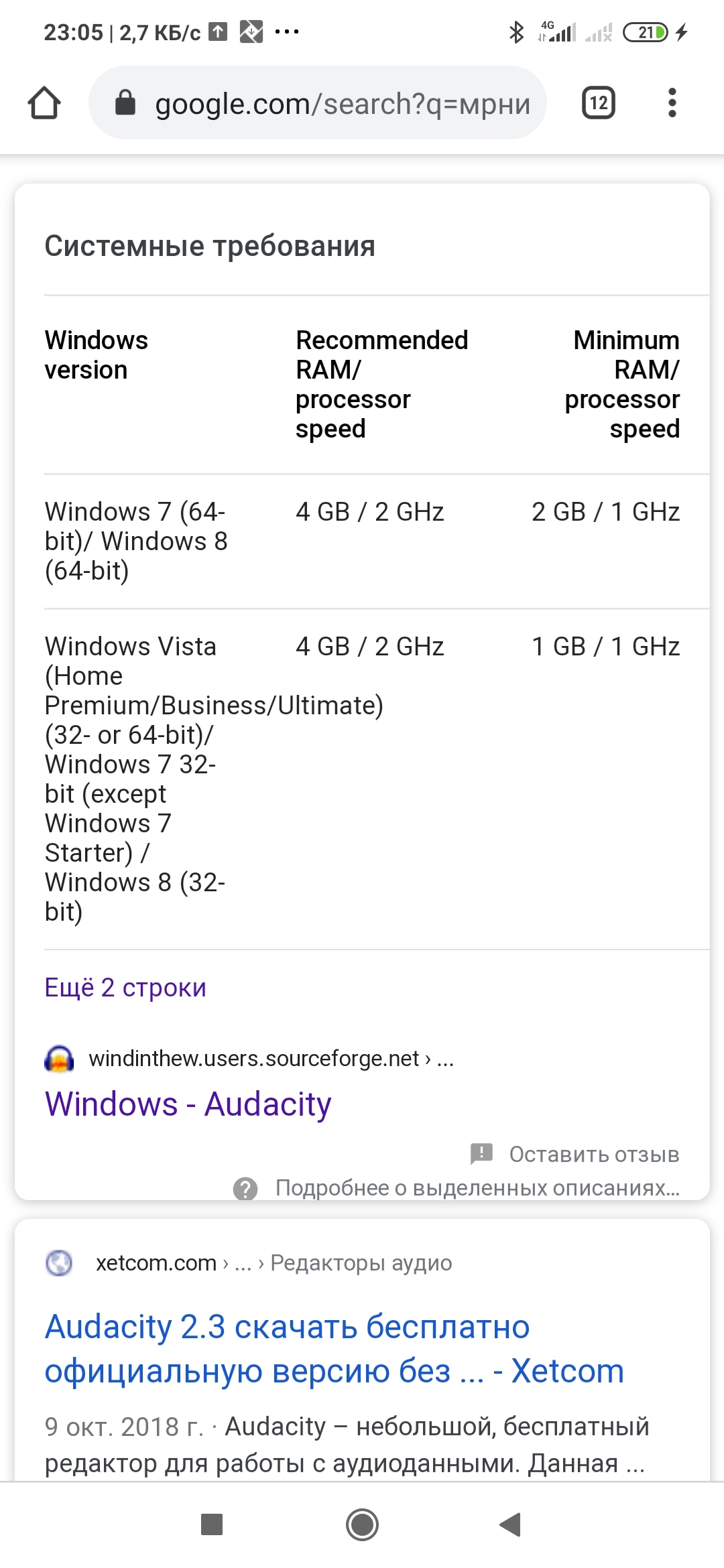Open the tab switcher showing 12 tabs
The width and height of the screenshot is (724, 1568).
click(x=598, y=103)
